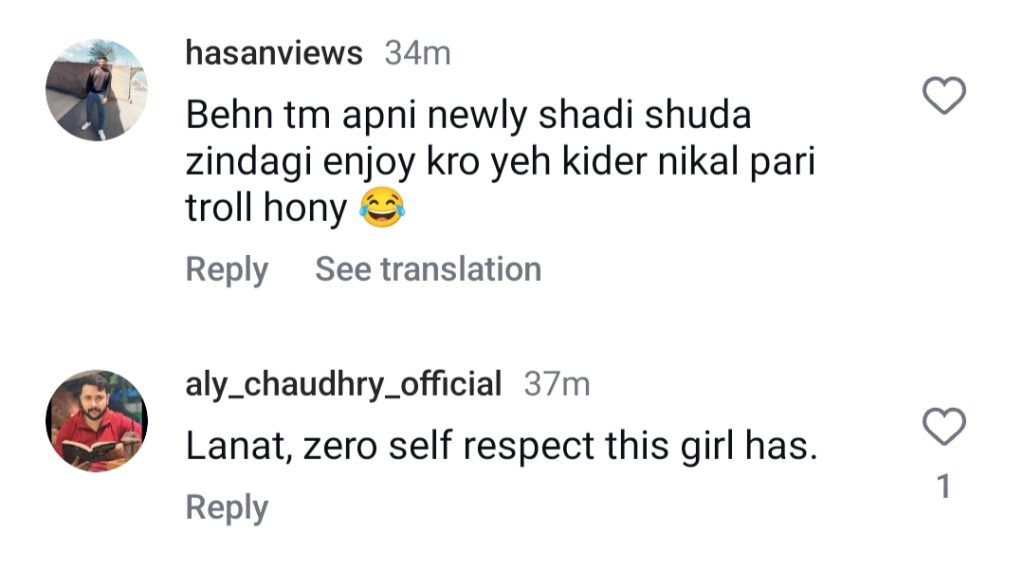Image resolution: width=1024 pixels, height=571 pixels.
Task: Reply to the hasanviews comment
Action: coord(227,269)
